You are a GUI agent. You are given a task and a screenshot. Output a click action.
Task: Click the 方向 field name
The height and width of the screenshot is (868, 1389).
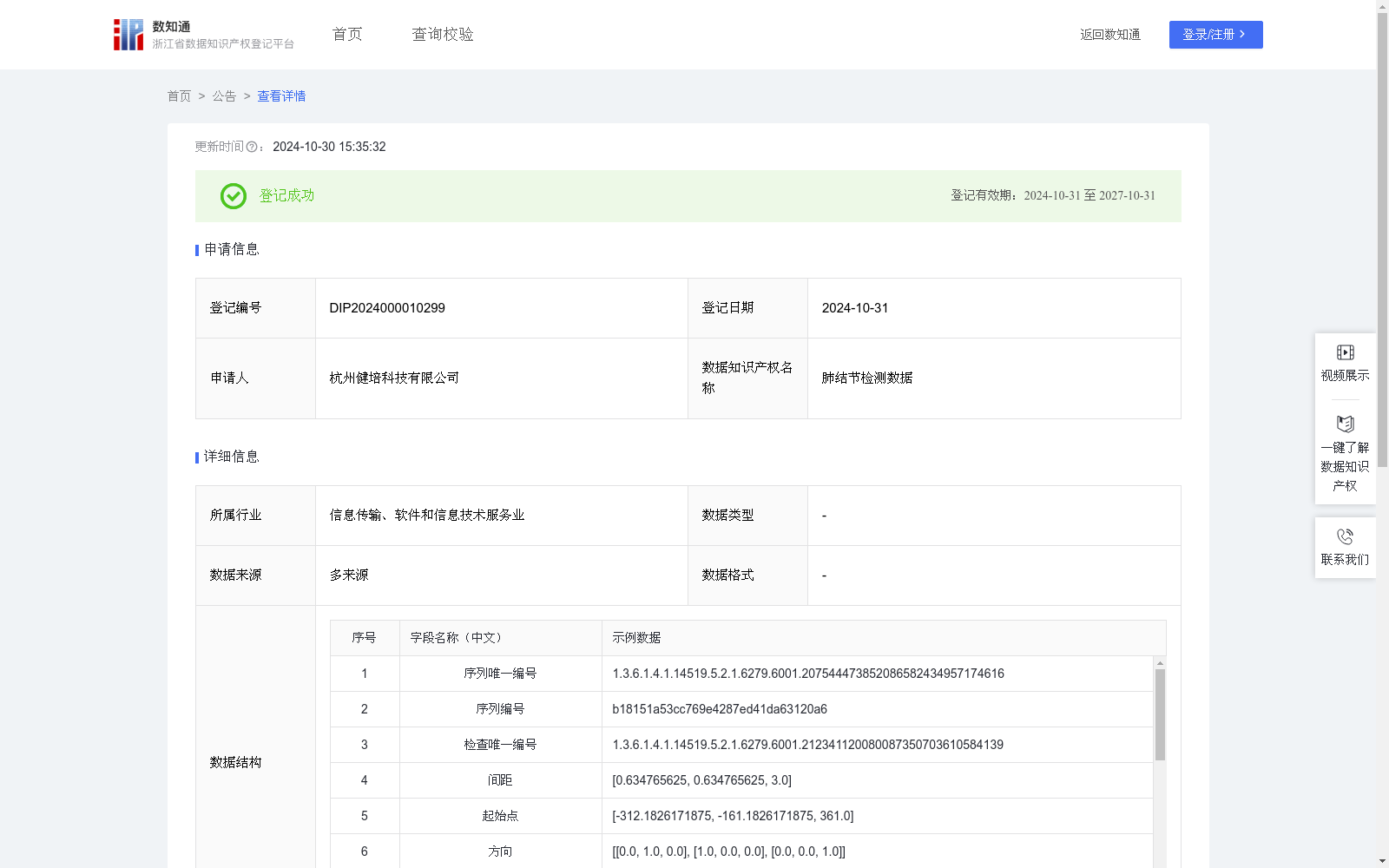click(x=500, y=852)
